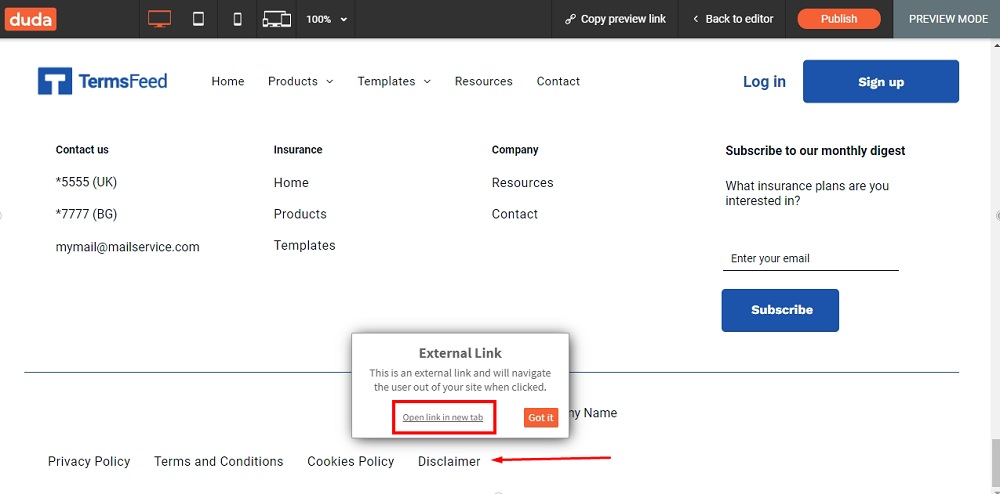Focus the Enter your email field
This screenshot has width=1000, height=494.
pyautogui.click(x=811, y=258)
